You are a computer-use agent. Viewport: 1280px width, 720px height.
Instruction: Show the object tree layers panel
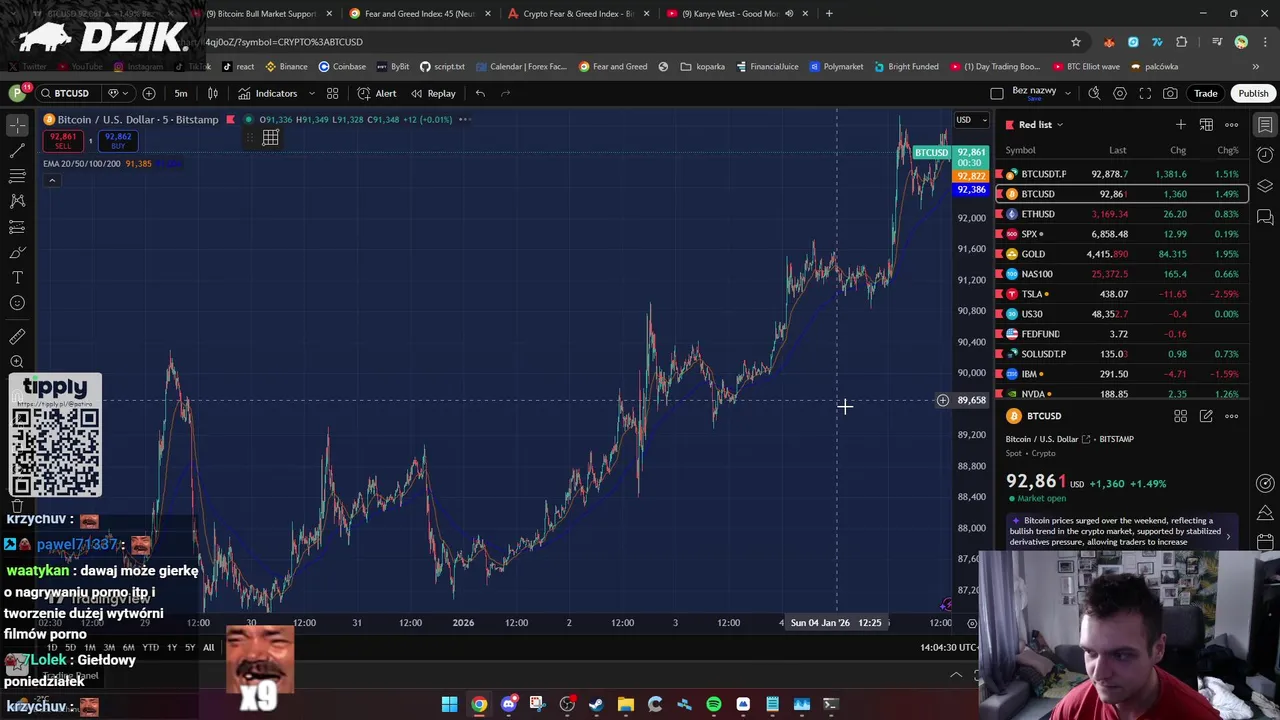(1265, 186)
